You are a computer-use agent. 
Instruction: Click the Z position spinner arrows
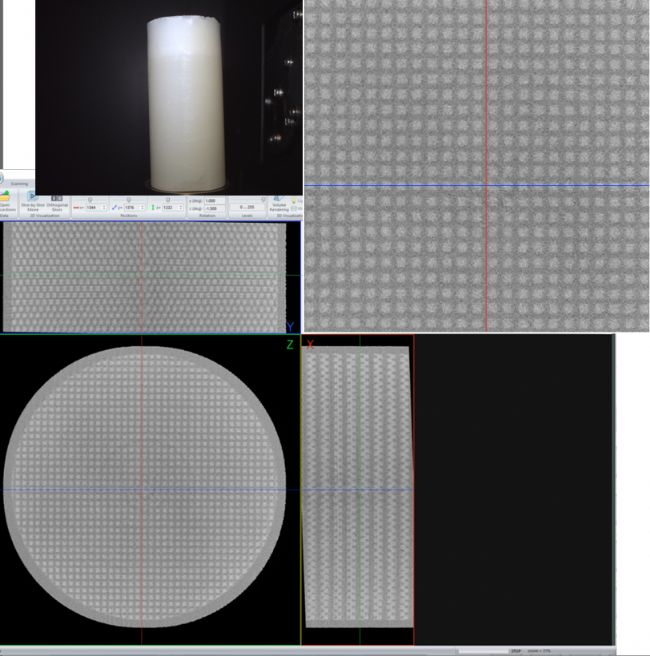(x=181, y=207)
